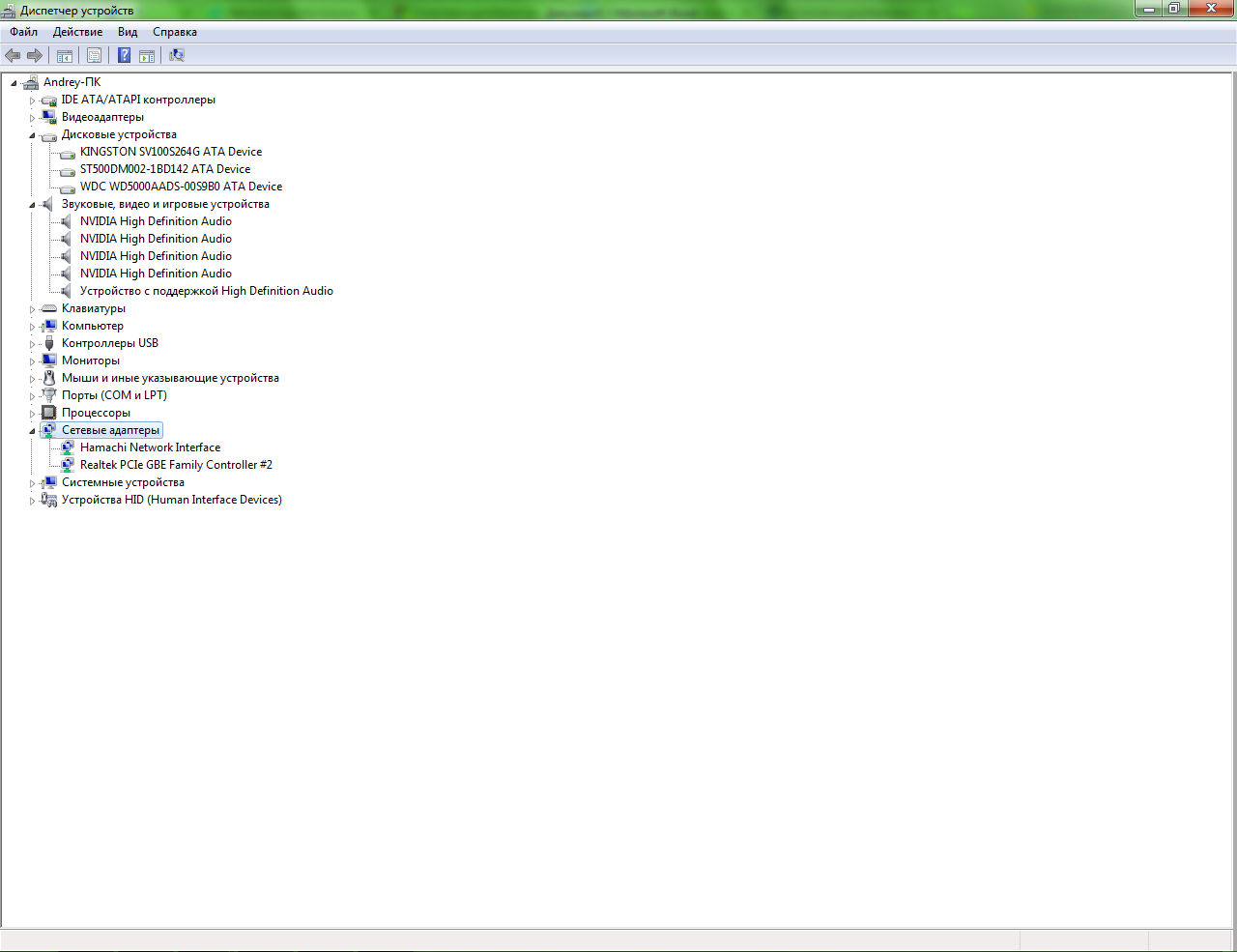Expand Устройства HID (Human Interface Devices)

pos(32,501)
